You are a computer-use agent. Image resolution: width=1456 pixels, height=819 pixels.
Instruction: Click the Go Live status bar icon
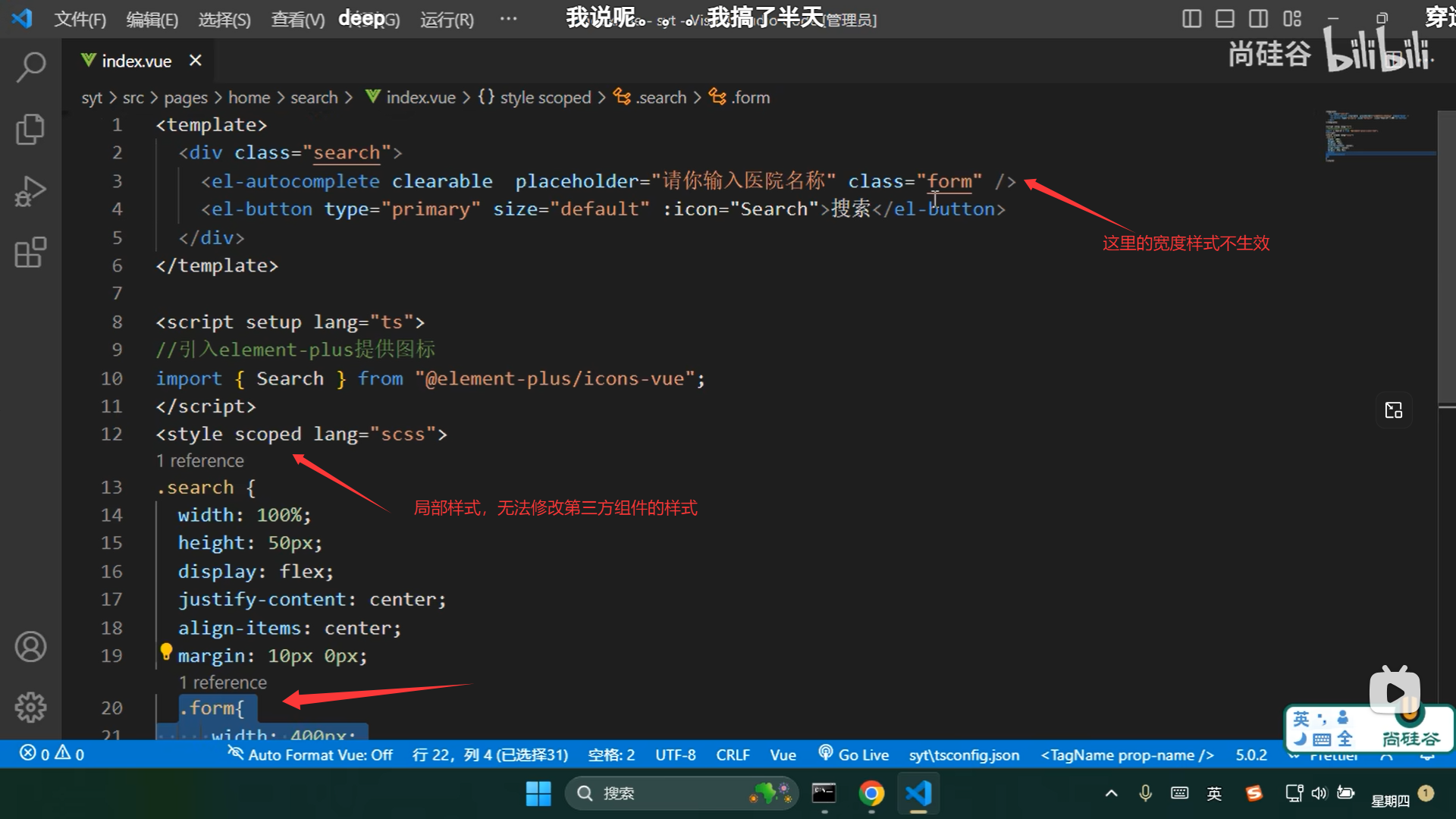[x=853, y=755]
